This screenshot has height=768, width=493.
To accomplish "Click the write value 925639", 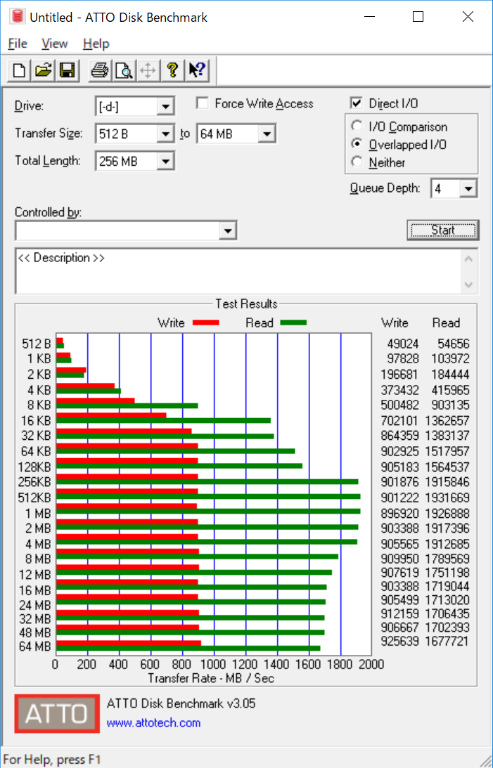I will coord(400,641).
